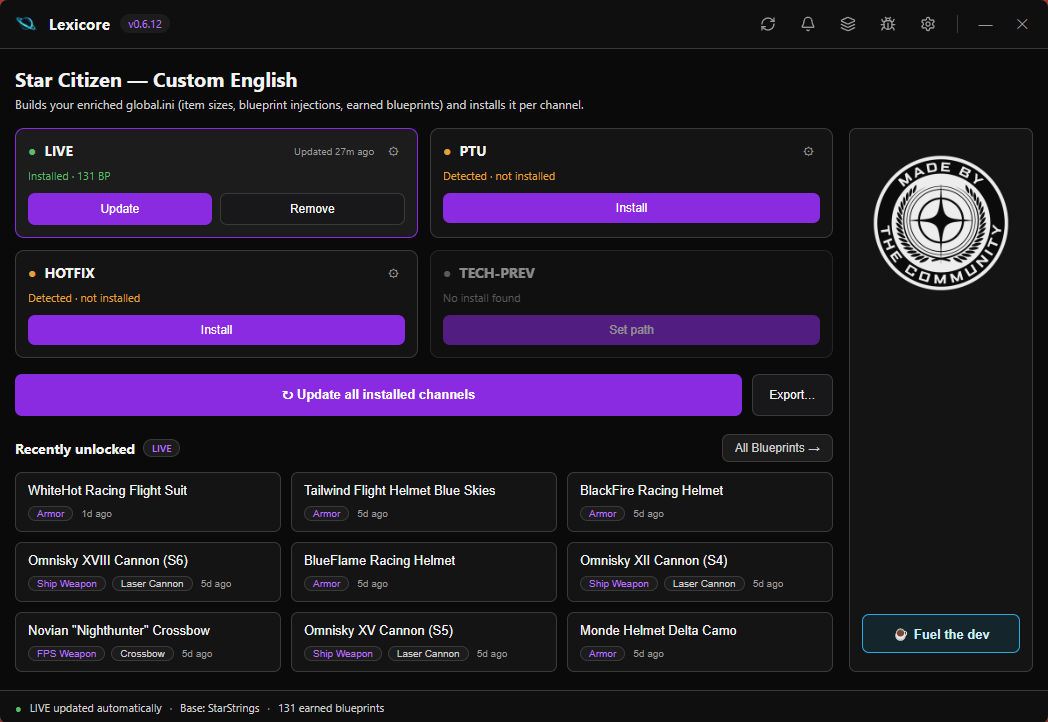Open app settings gear in title bar
Screen dimensions: 1048x722
pyautogui.click(x=928, y=24)
